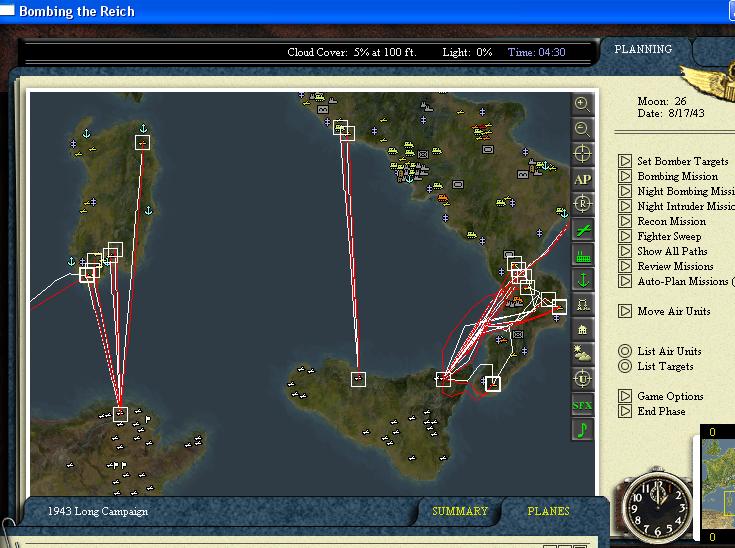Click the Time: 04:30 readout
This screenshot has width=735, height=548.
point(536,52)
